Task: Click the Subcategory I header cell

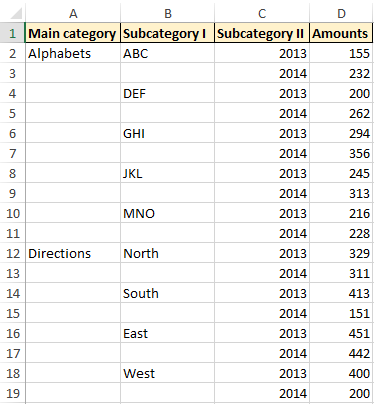Action: pyautogui.click(x=167, y=33)
